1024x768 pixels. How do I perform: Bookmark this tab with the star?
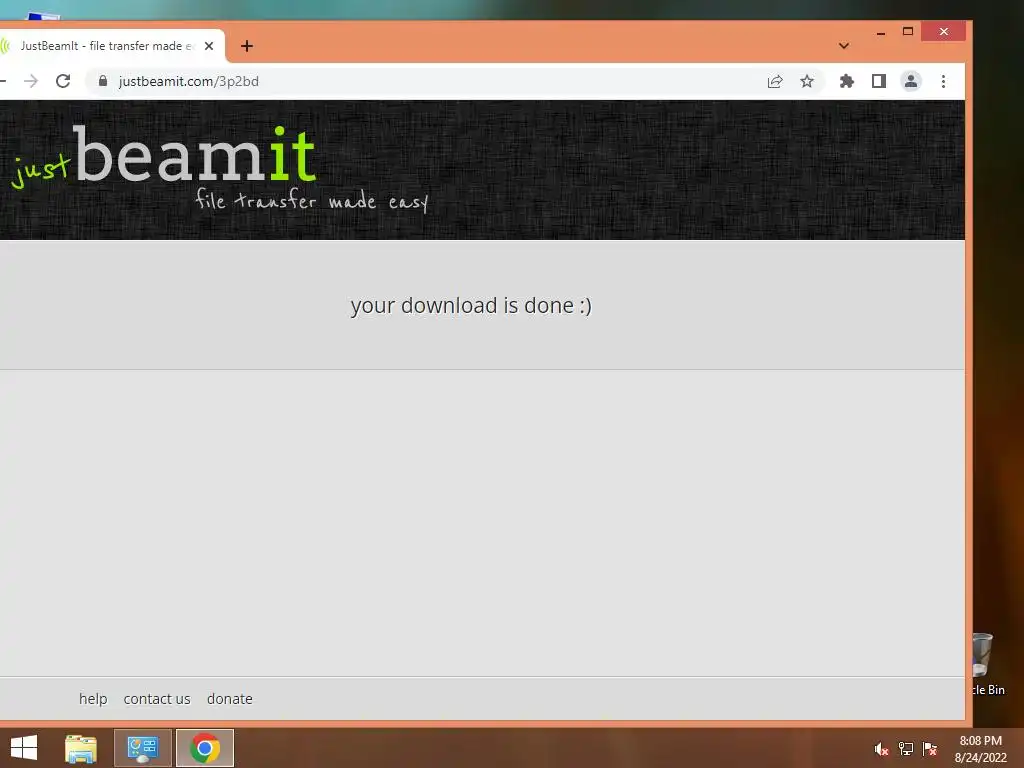click(x=807, y=81)
